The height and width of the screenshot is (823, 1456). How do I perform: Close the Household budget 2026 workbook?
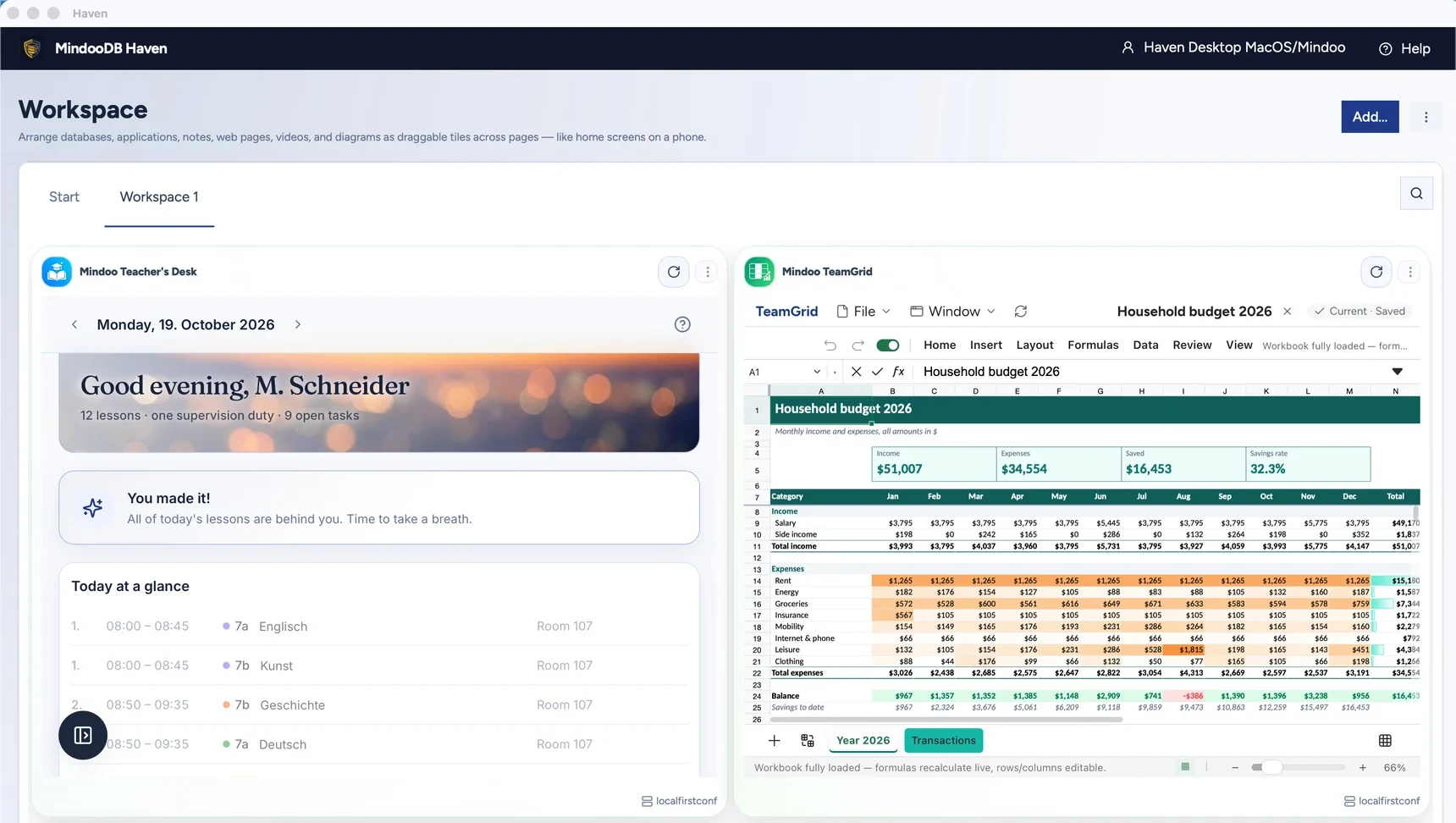coord(1288,312)
